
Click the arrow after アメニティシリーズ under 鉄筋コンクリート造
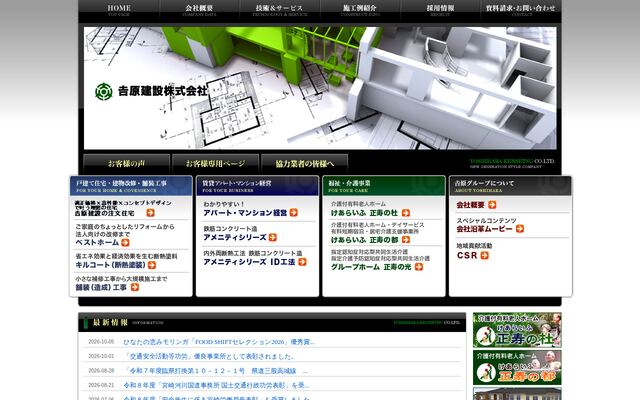273,237
